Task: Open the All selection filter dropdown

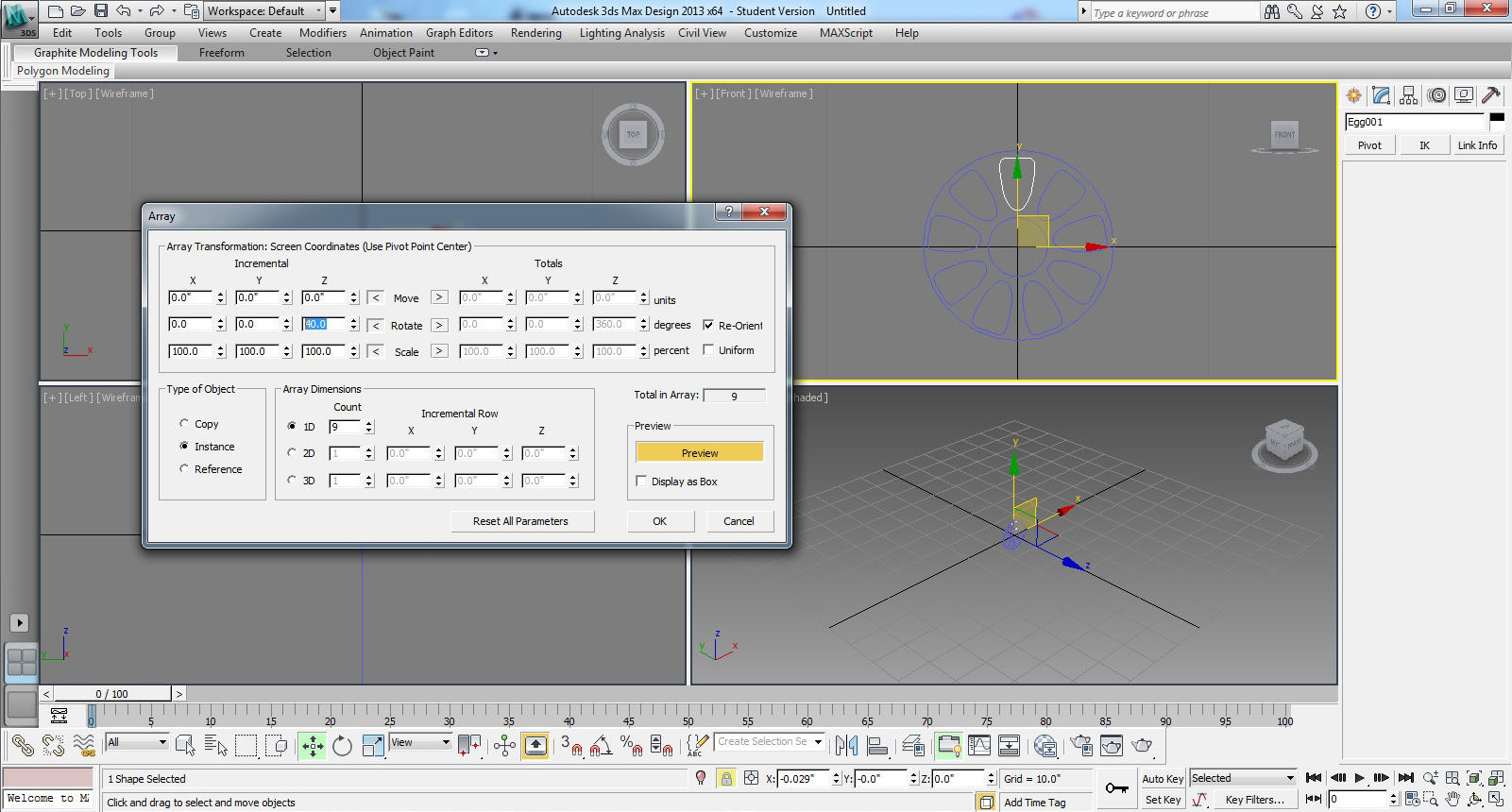Action: click(x=137, y=742)
